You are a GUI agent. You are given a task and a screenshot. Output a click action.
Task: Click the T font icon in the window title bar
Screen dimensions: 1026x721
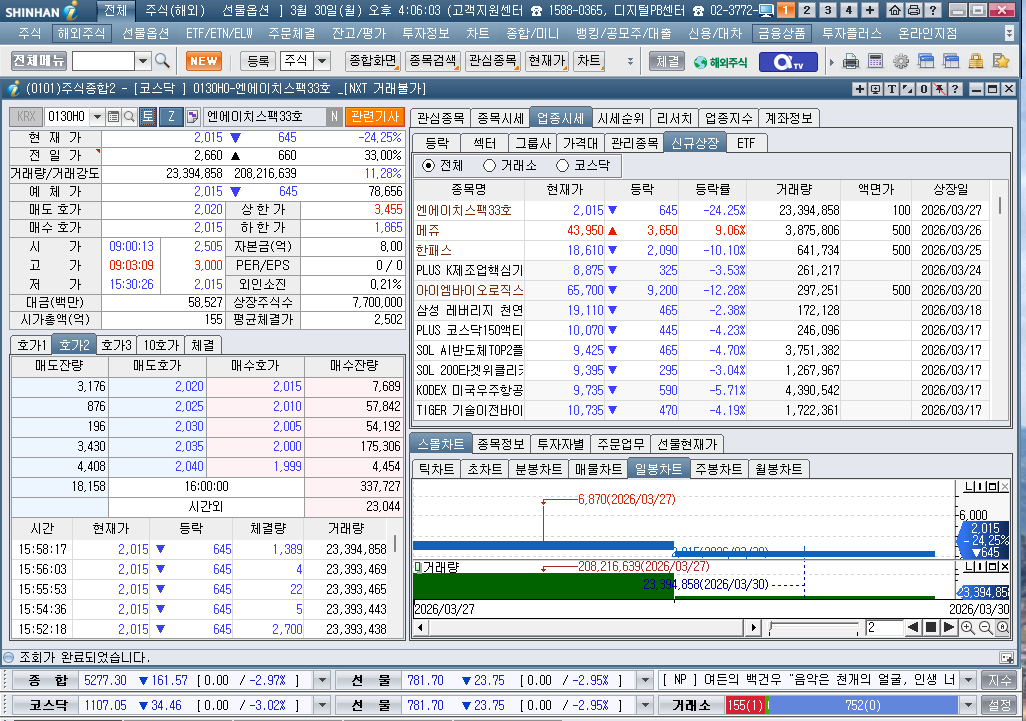point(891,89)
